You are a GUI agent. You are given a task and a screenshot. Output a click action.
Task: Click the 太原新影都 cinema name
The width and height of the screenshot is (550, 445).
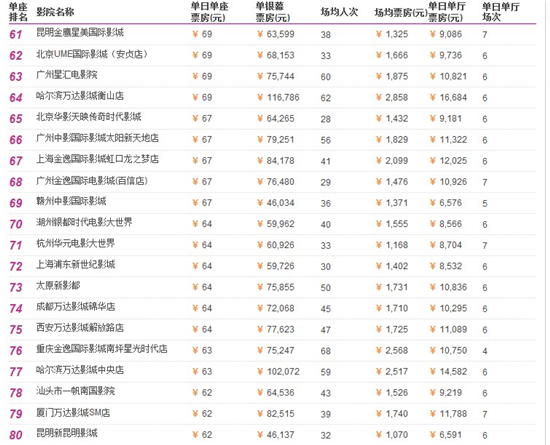pyautogui.click(x=58, y=285)
